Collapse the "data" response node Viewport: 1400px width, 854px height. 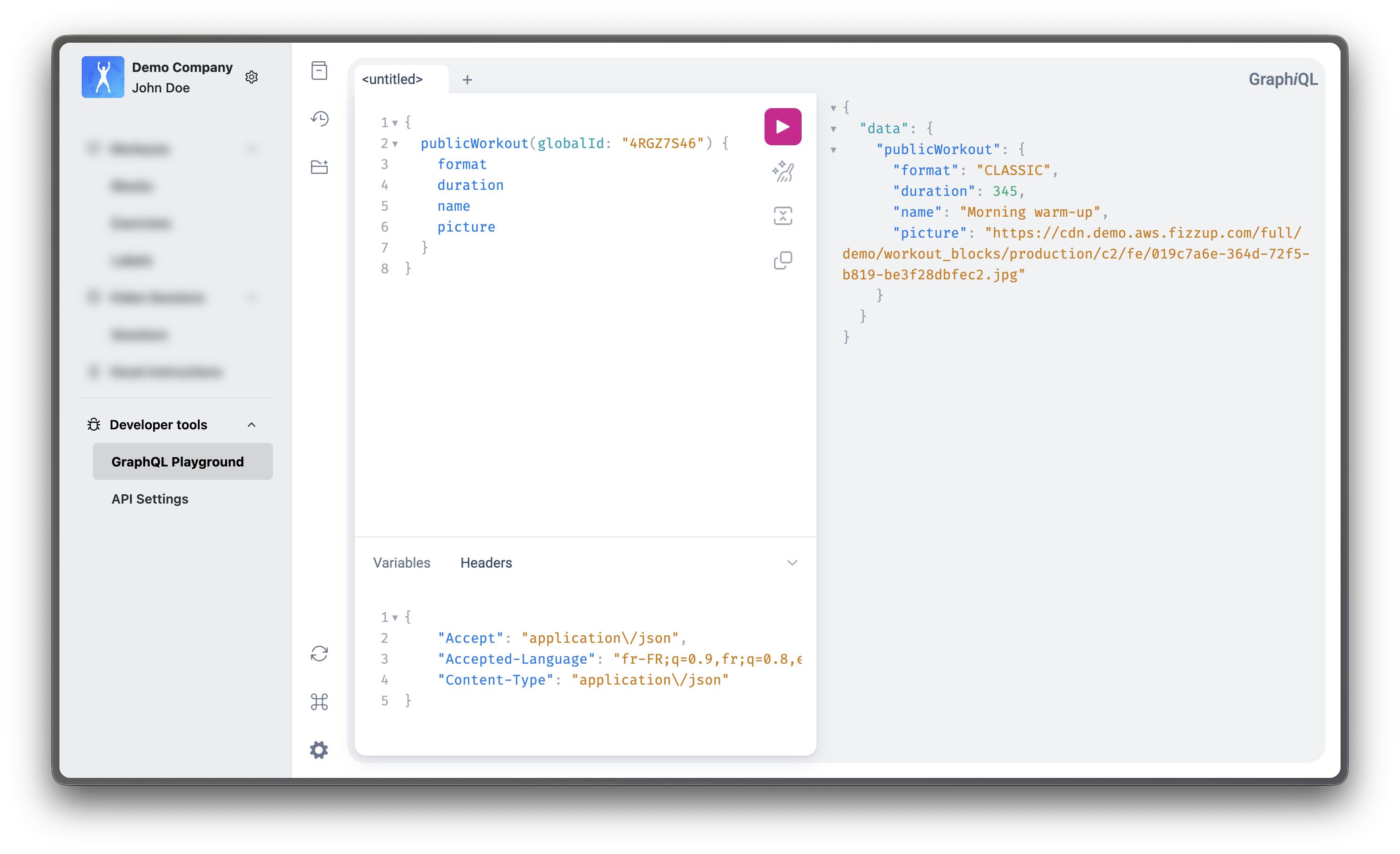(x=834, y=129)
